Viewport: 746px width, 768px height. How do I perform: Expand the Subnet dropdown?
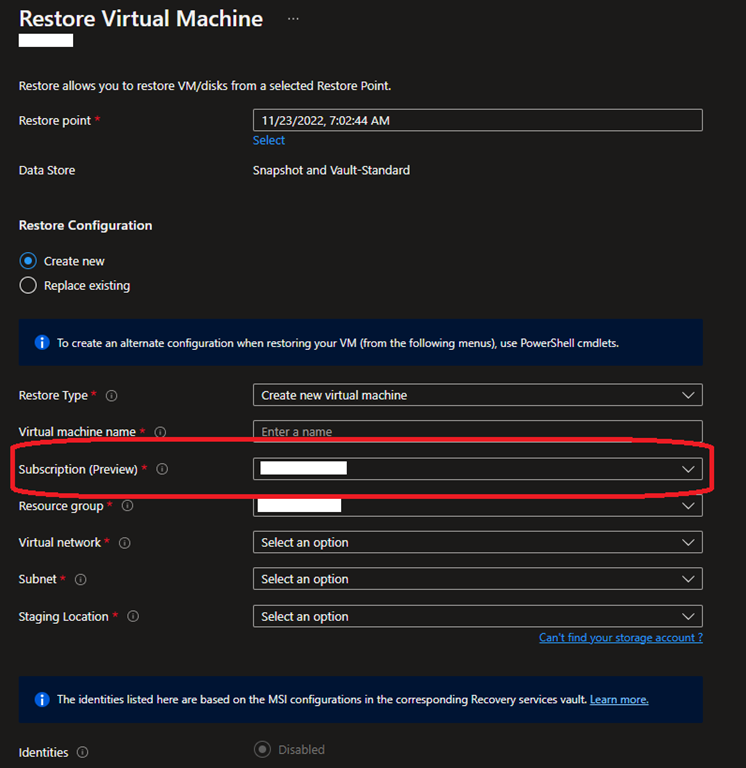coord(477,579)
